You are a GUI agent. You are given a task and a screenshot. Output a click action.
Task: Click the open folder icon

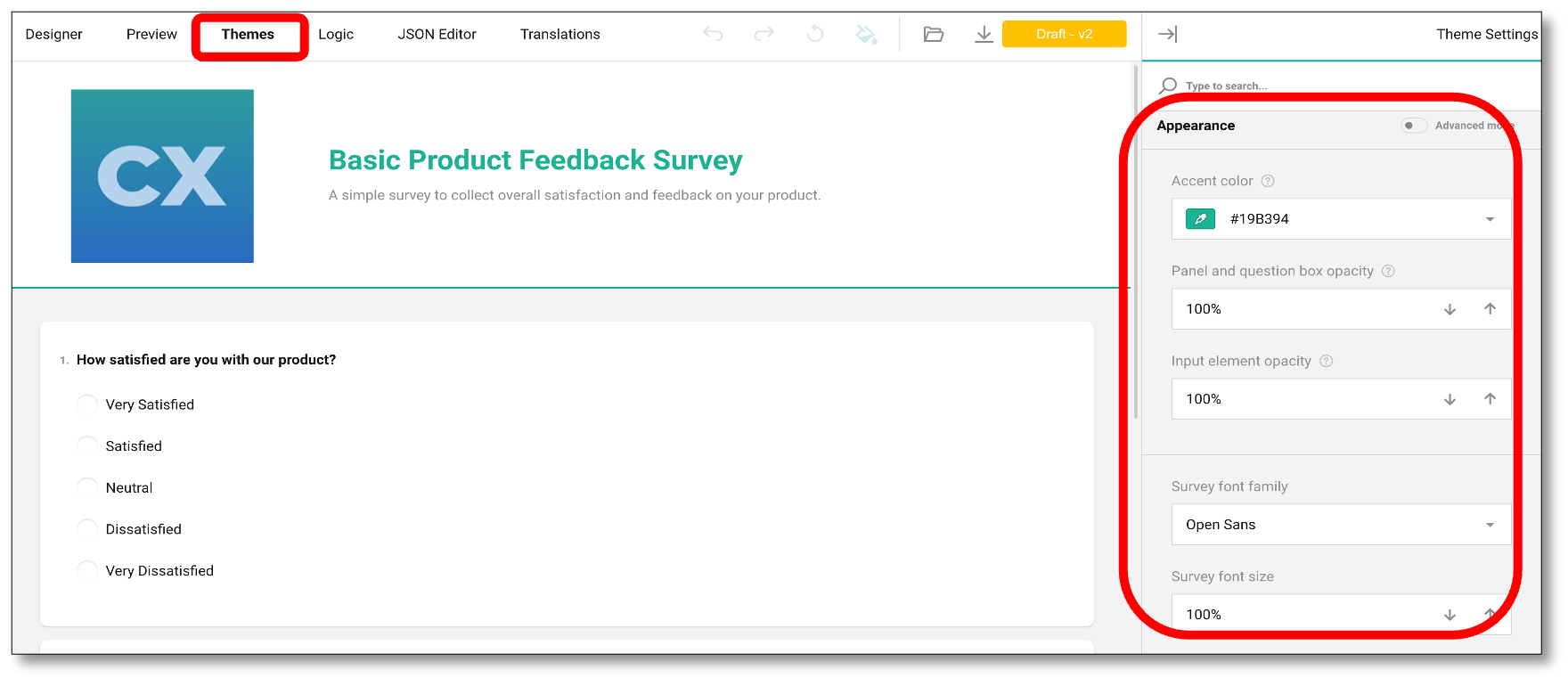click(933, 34)
